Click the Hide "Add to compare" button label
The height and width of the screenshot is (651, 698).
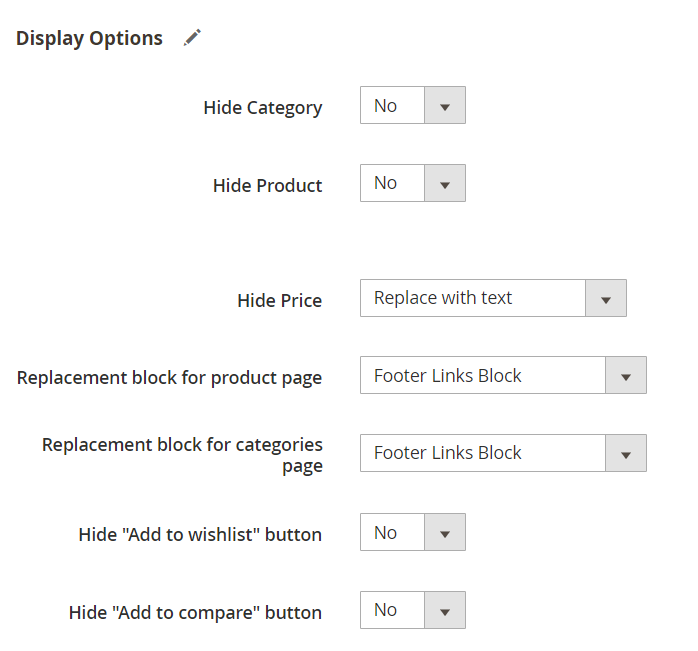pos(196,612)
